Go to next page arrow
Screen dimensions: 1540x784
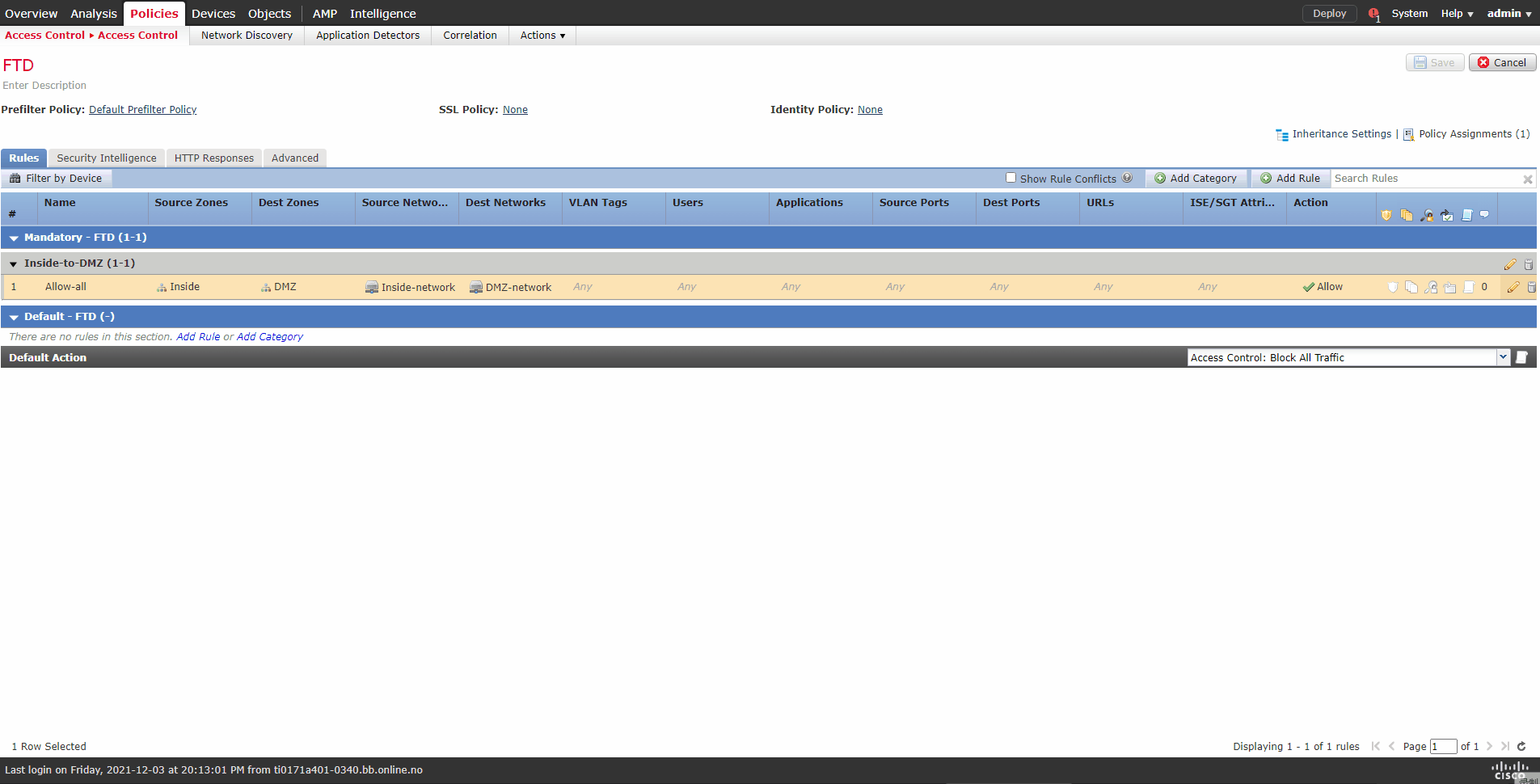tap(1489, 746)
